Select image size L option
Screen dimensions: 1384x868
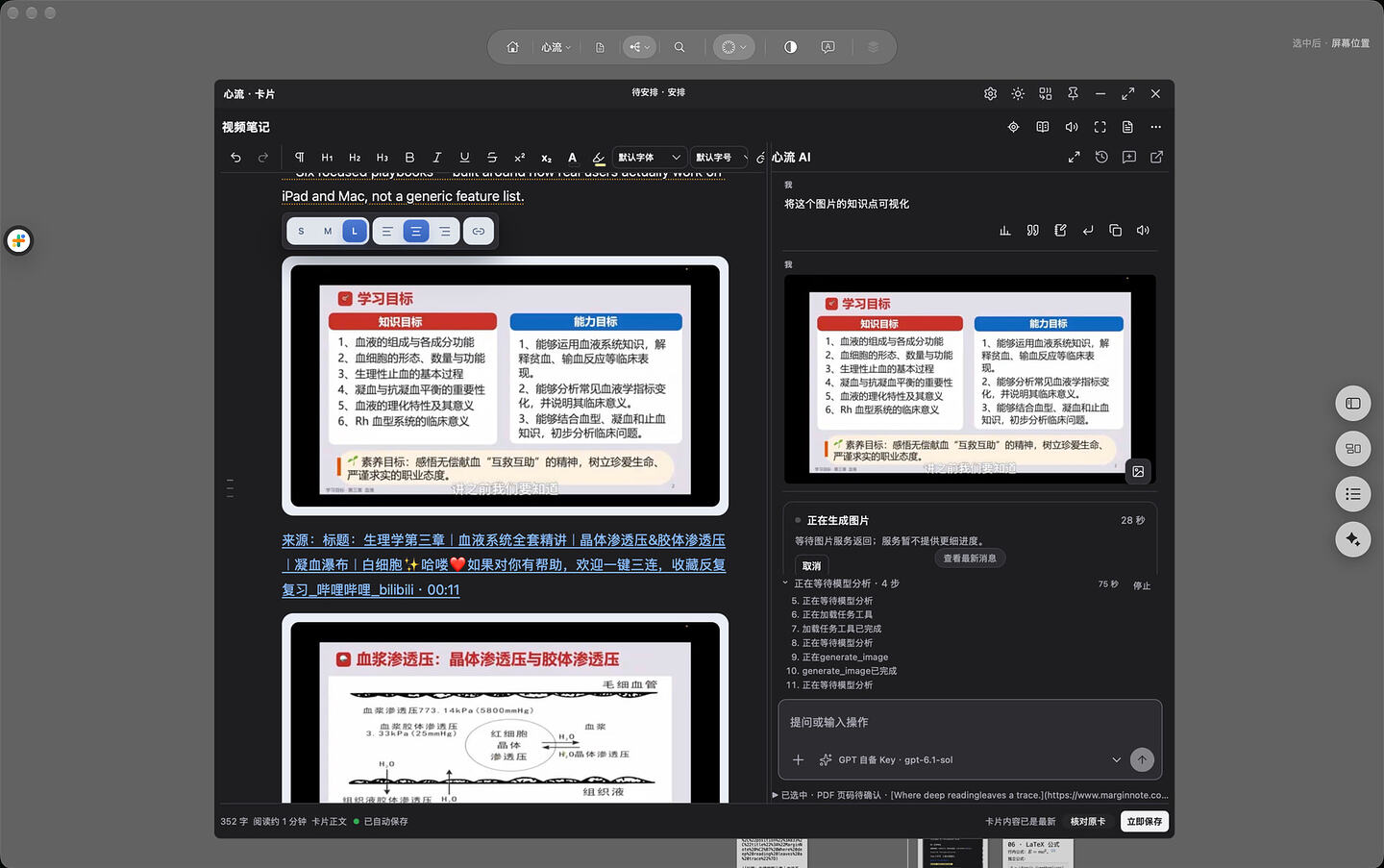pos(355,231)
